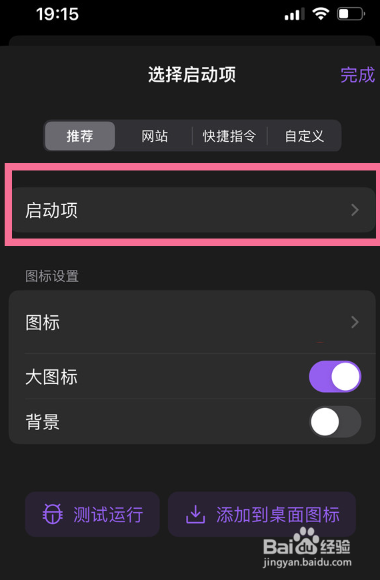
Task: Switch to the 快捷指令 tab
Action: (229, 136)
